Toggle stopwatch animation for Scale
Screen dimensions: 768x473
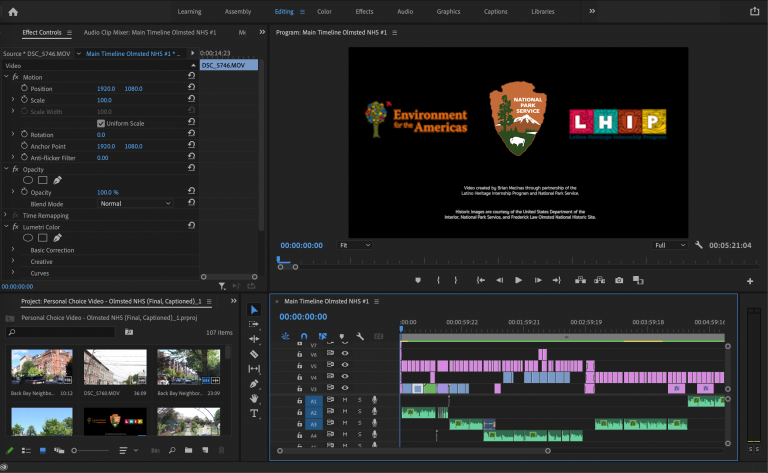point(24,99)
